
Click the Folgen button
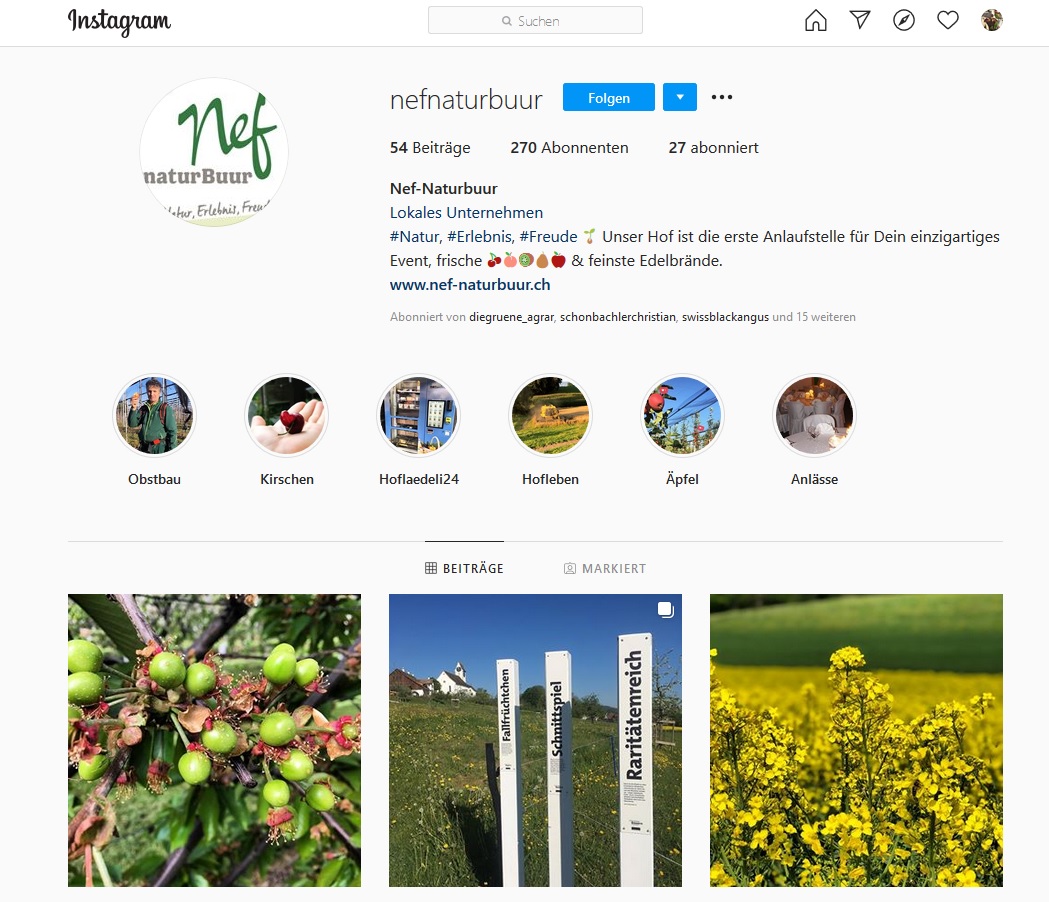(x=609, y=97)
